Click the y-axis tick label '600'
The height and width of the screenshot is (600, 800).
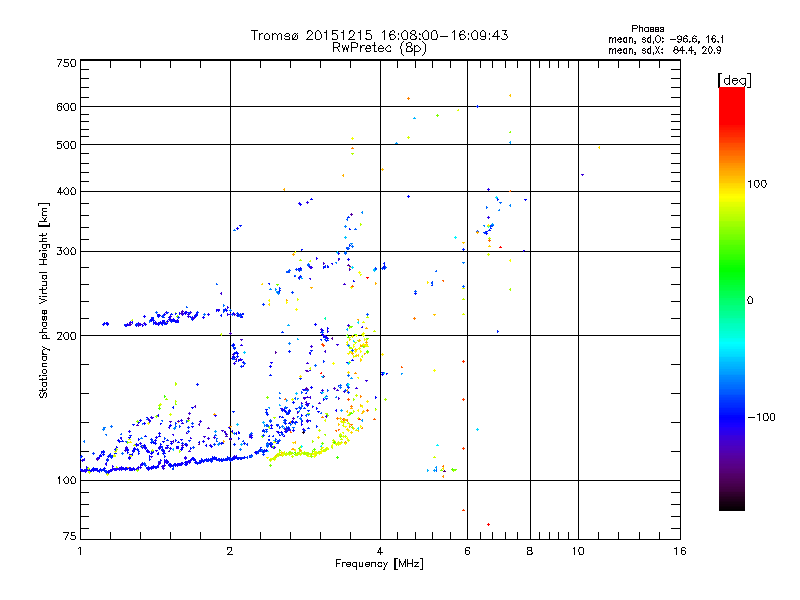click(x=67, y=107)
